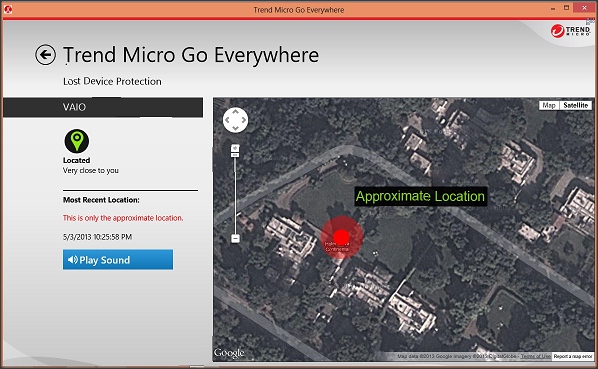Switch the map to Map view
This screenshot has height=369, width=598.
pos(549,105)
